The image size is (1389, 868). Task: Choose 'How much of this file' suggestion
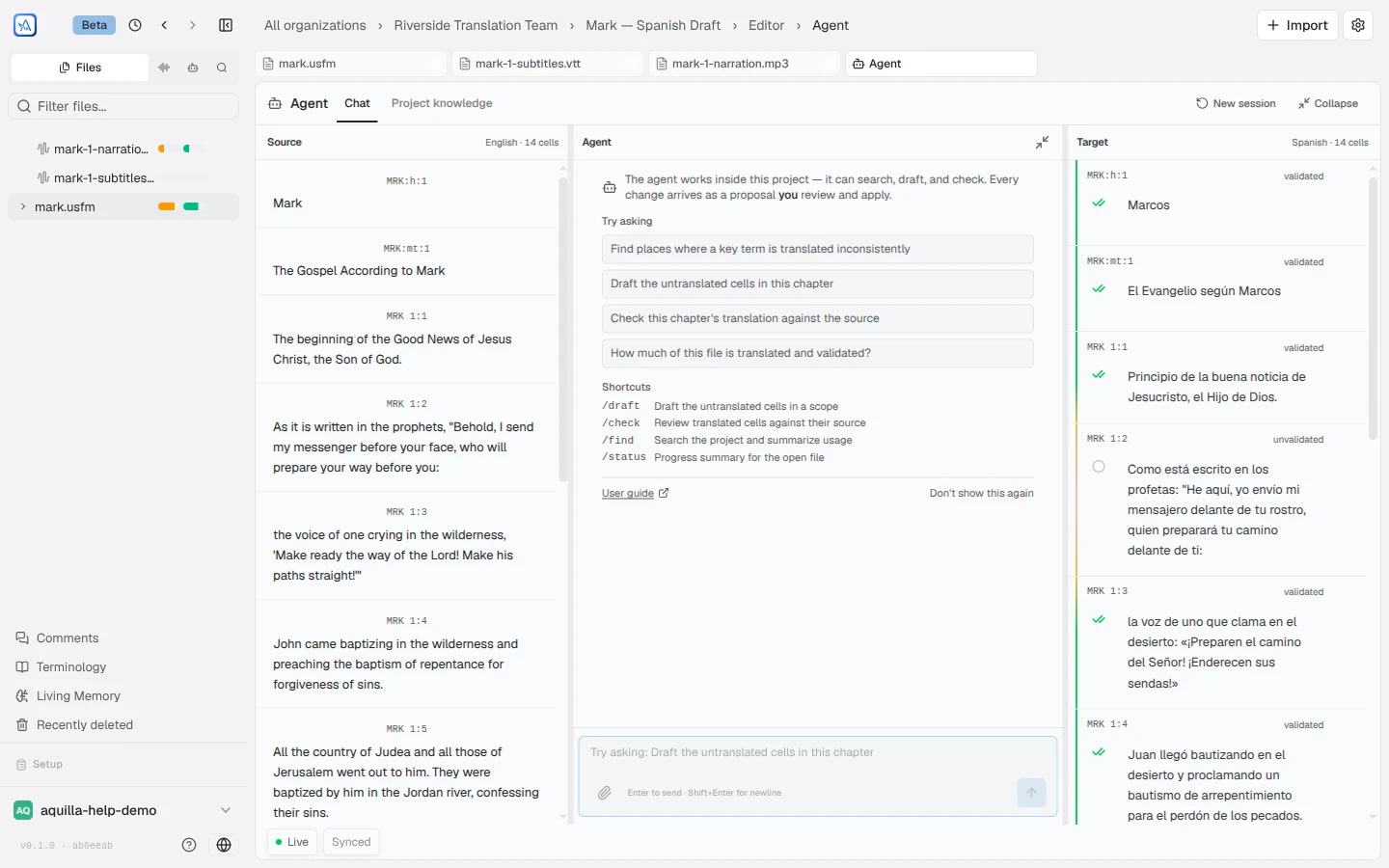coord(818,353)
